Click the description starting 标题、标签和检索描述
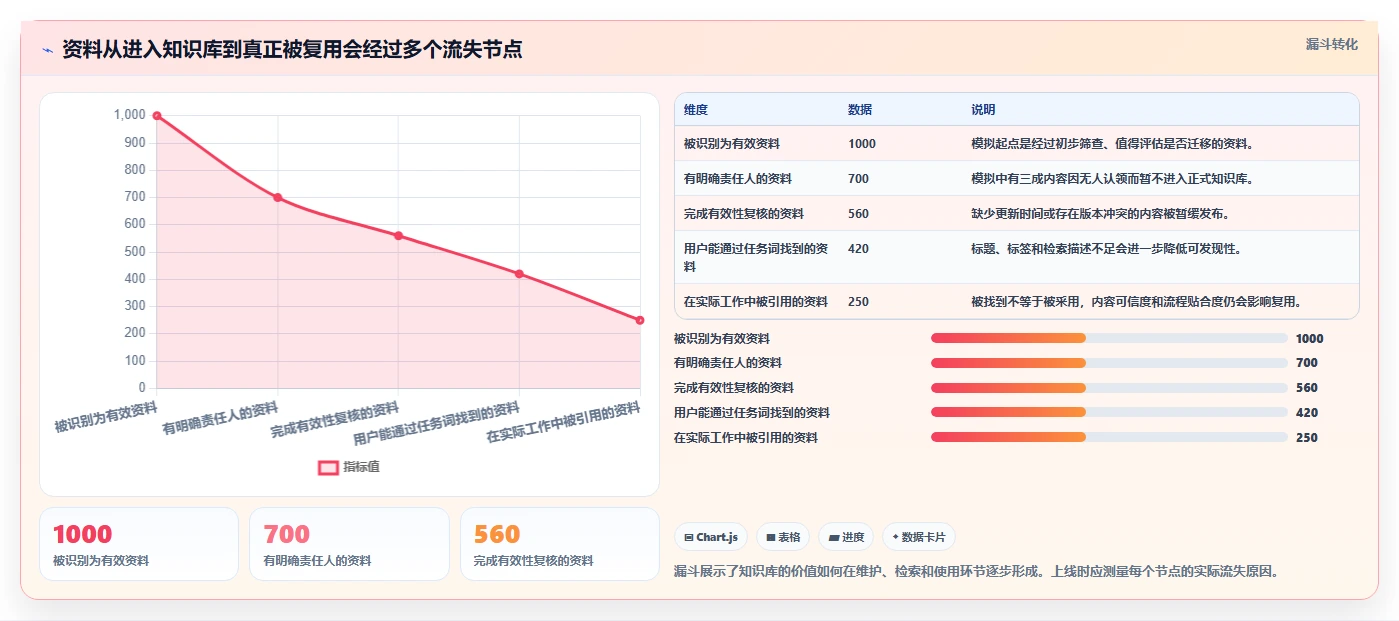This screenshot has width=1399, height=621. tap(1106, 249)
